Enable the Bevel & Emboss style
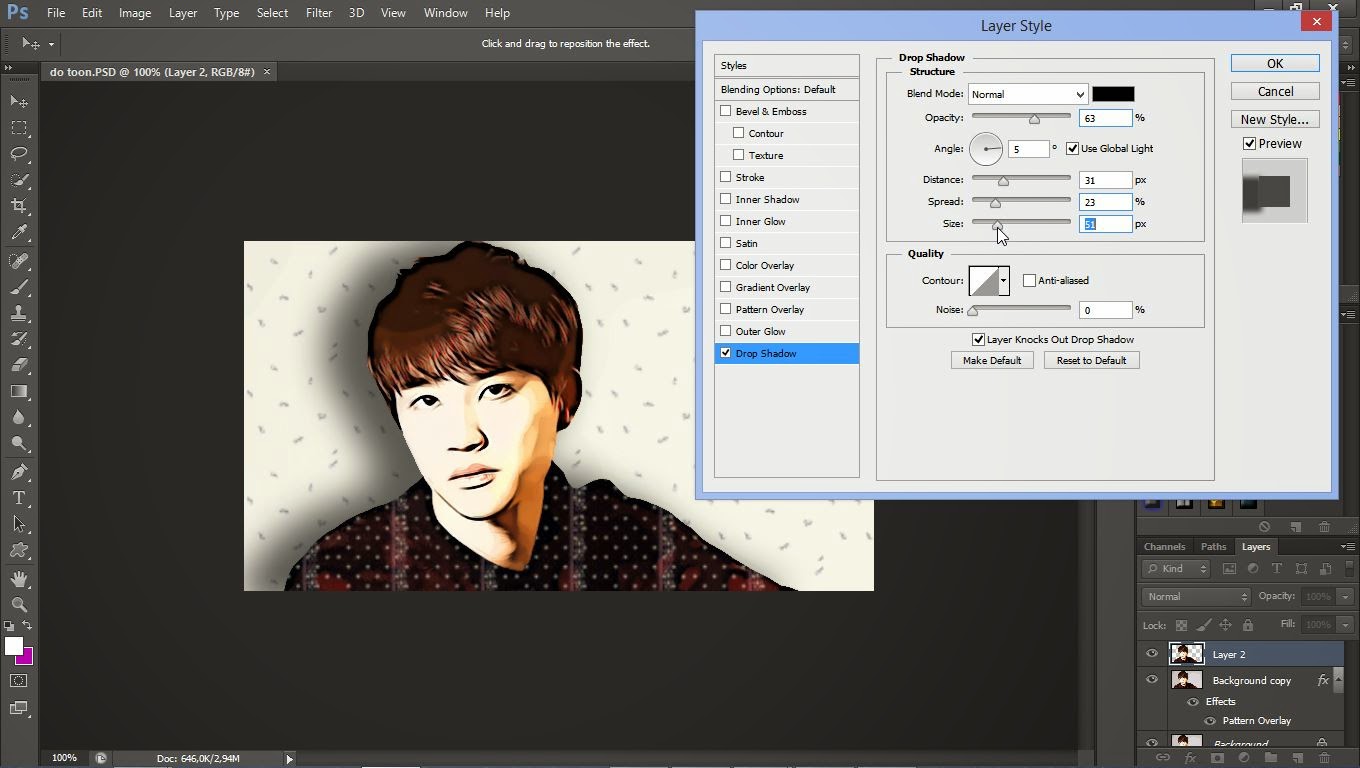Viewport: 1360px width, 768px height. pyautogui.click(x=726, y=111)
